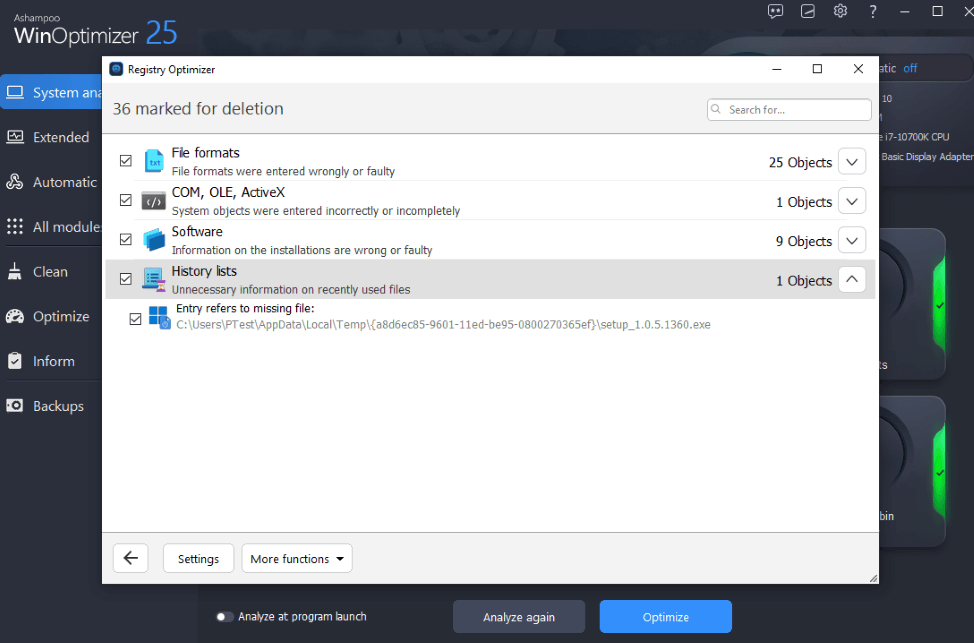Toggle Analyze at program launch switch
The width and height of the screenshot is (974, 643).
tap(224, 617)
